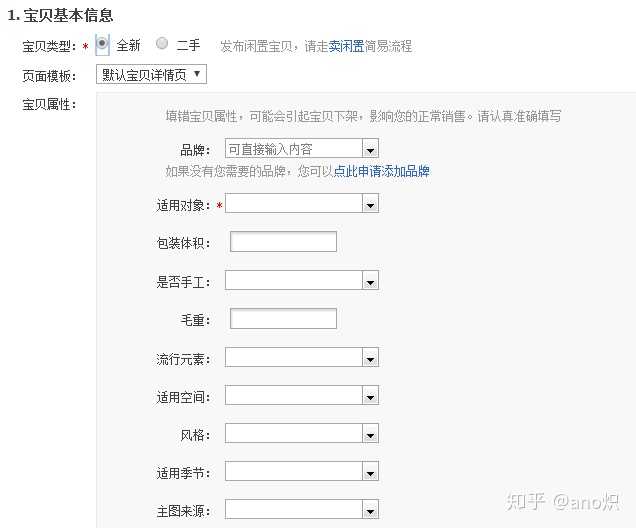Click 点此申请添加品牌 link
Screen dimensions: 636x528
381,171
